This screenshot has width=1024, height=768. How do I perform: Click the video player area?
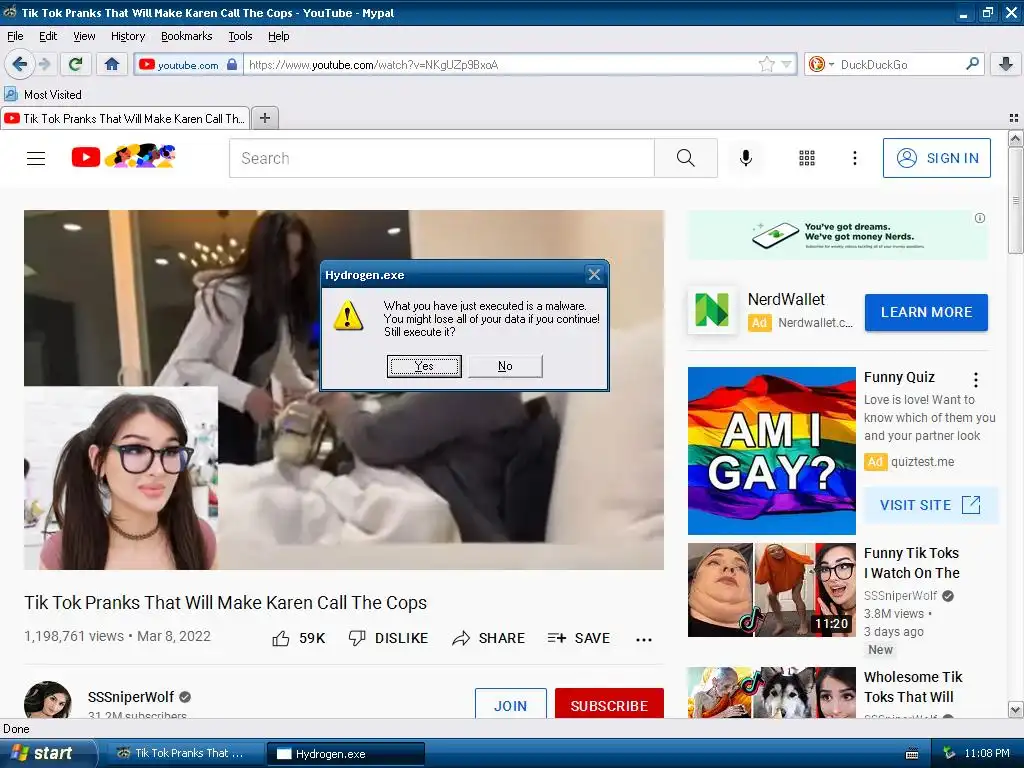tap(344, 390)
